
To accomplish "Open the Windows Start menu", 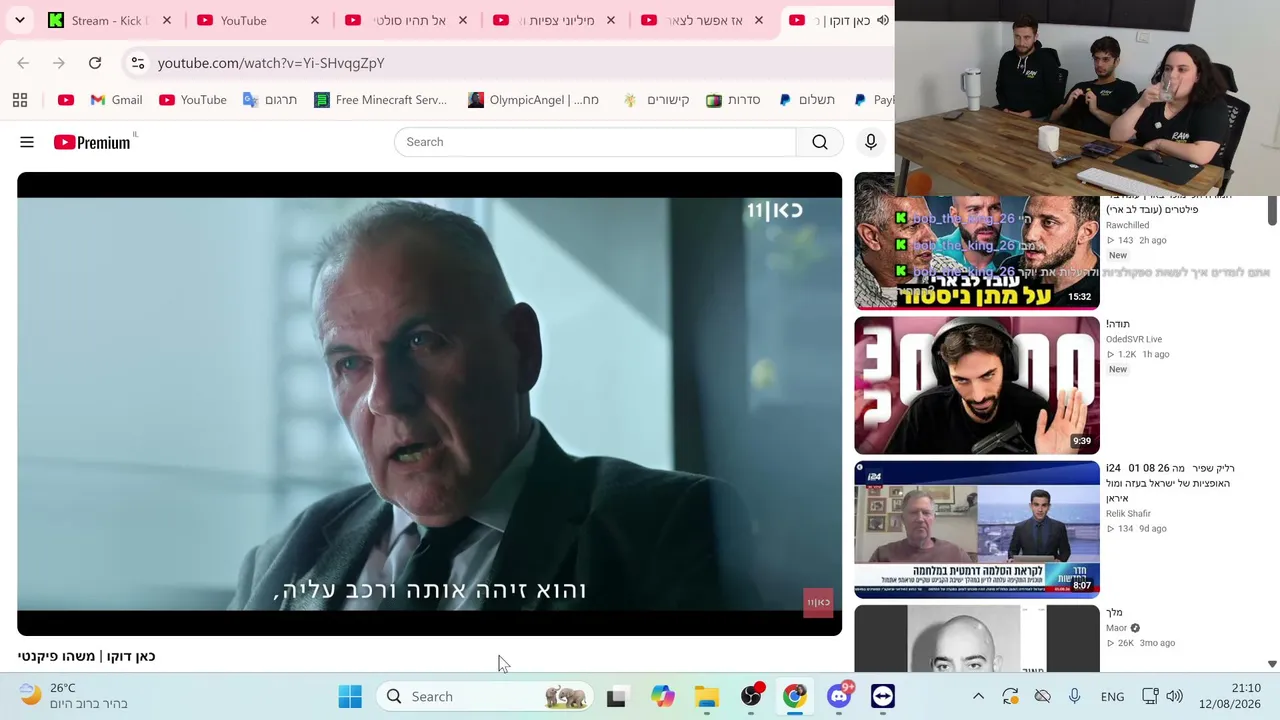I will tap(350, 696).
